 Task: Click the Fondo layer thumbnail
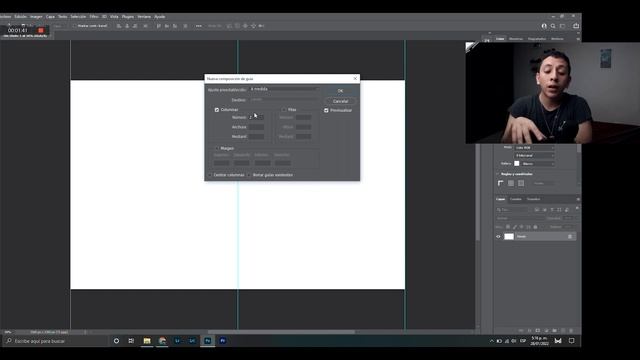pos(509,236)
